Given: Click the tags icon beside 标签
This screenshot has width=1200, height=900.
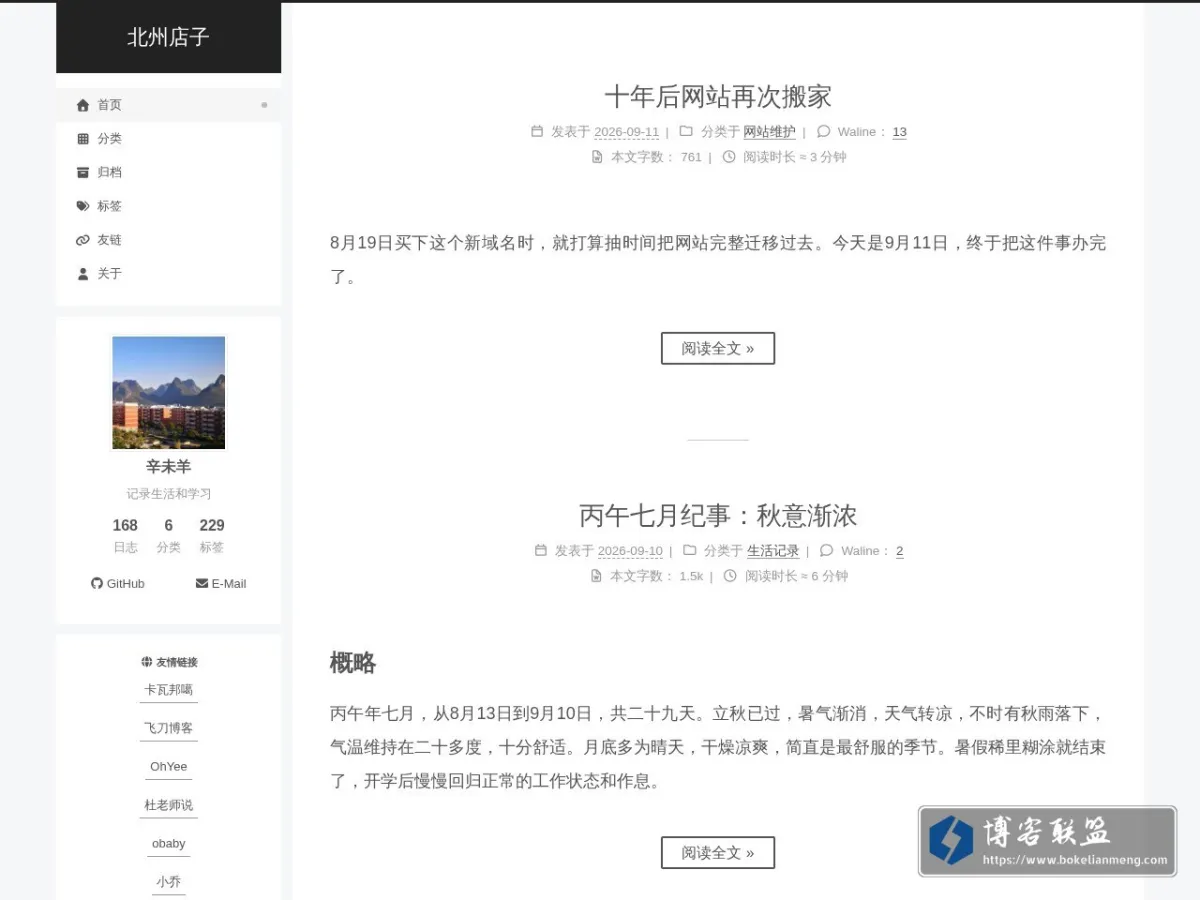Looking at the screenshot, I should [x=83, y=206].
